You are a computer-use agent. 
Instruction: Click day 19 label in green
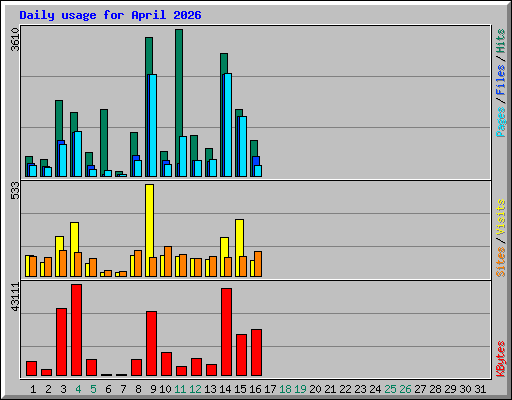pos(300,389)
